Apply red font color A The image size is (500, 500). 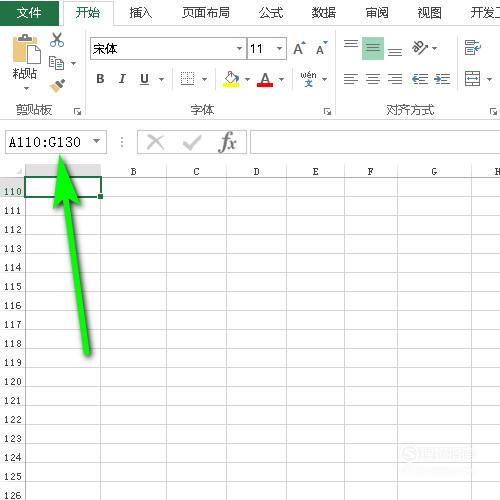pyautogui.click(x=265, y=79)
